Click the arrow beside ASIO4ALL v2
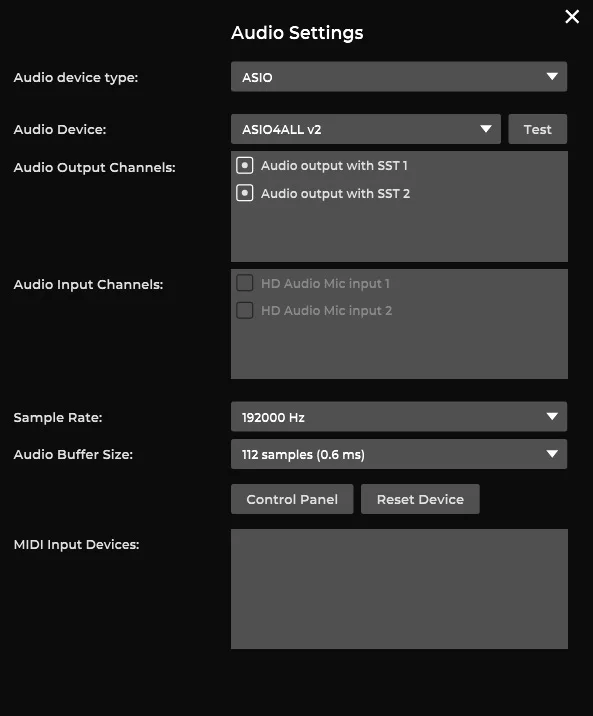 coord(486,129)
